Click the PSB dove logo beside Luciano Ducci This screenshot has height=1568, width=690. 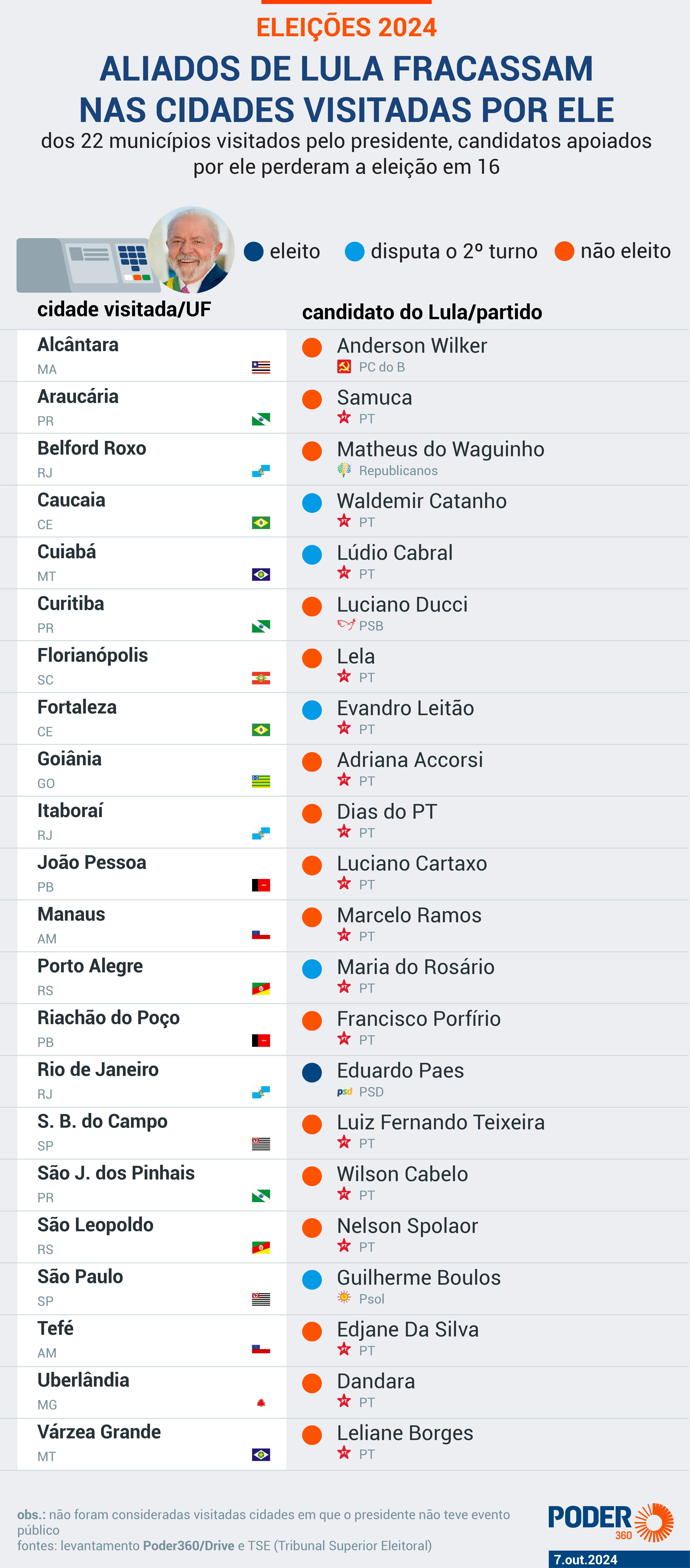pos(346,624)
